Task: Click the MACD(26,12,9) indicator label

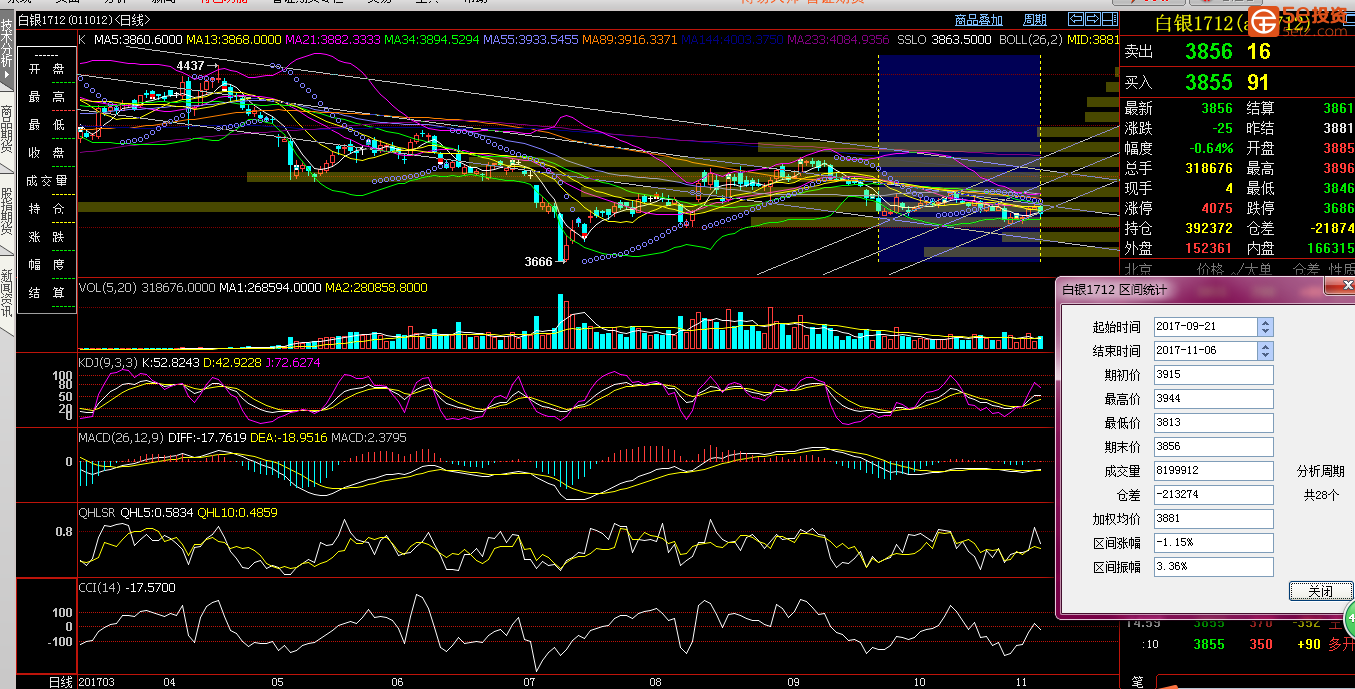Action: click(120, 437)
